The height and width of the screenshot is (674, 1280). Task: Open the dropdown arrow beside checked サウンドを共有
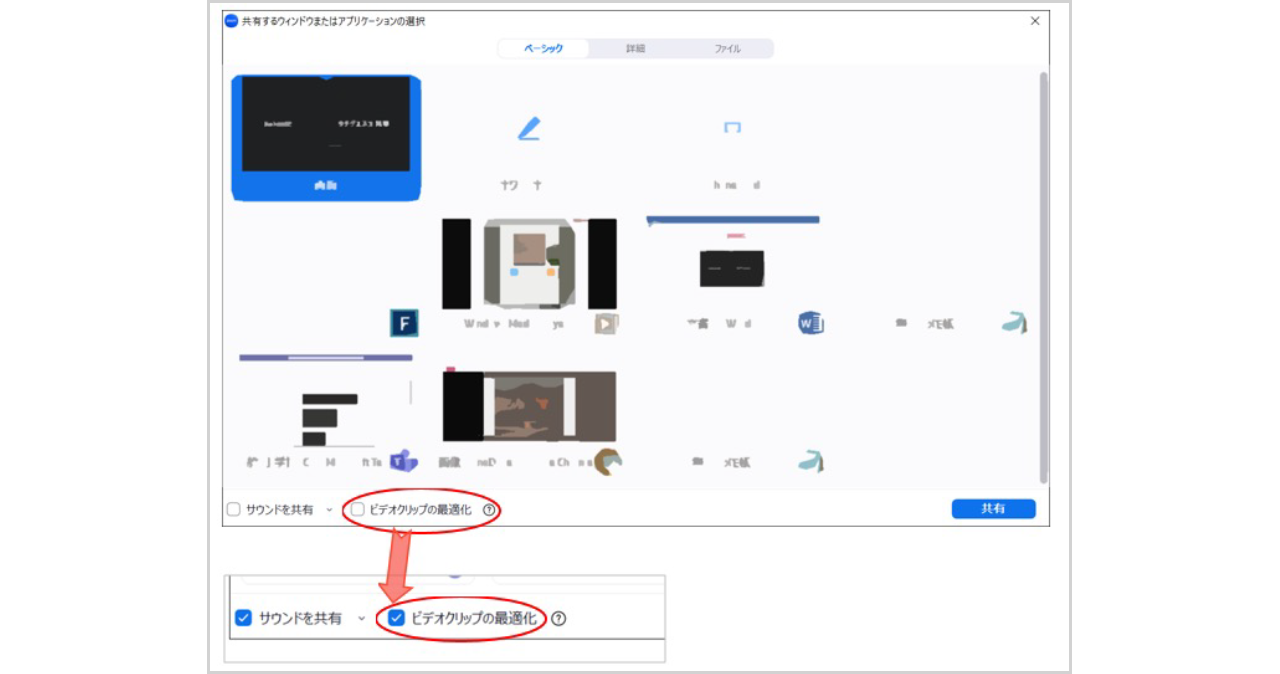(x=361, y=619)
